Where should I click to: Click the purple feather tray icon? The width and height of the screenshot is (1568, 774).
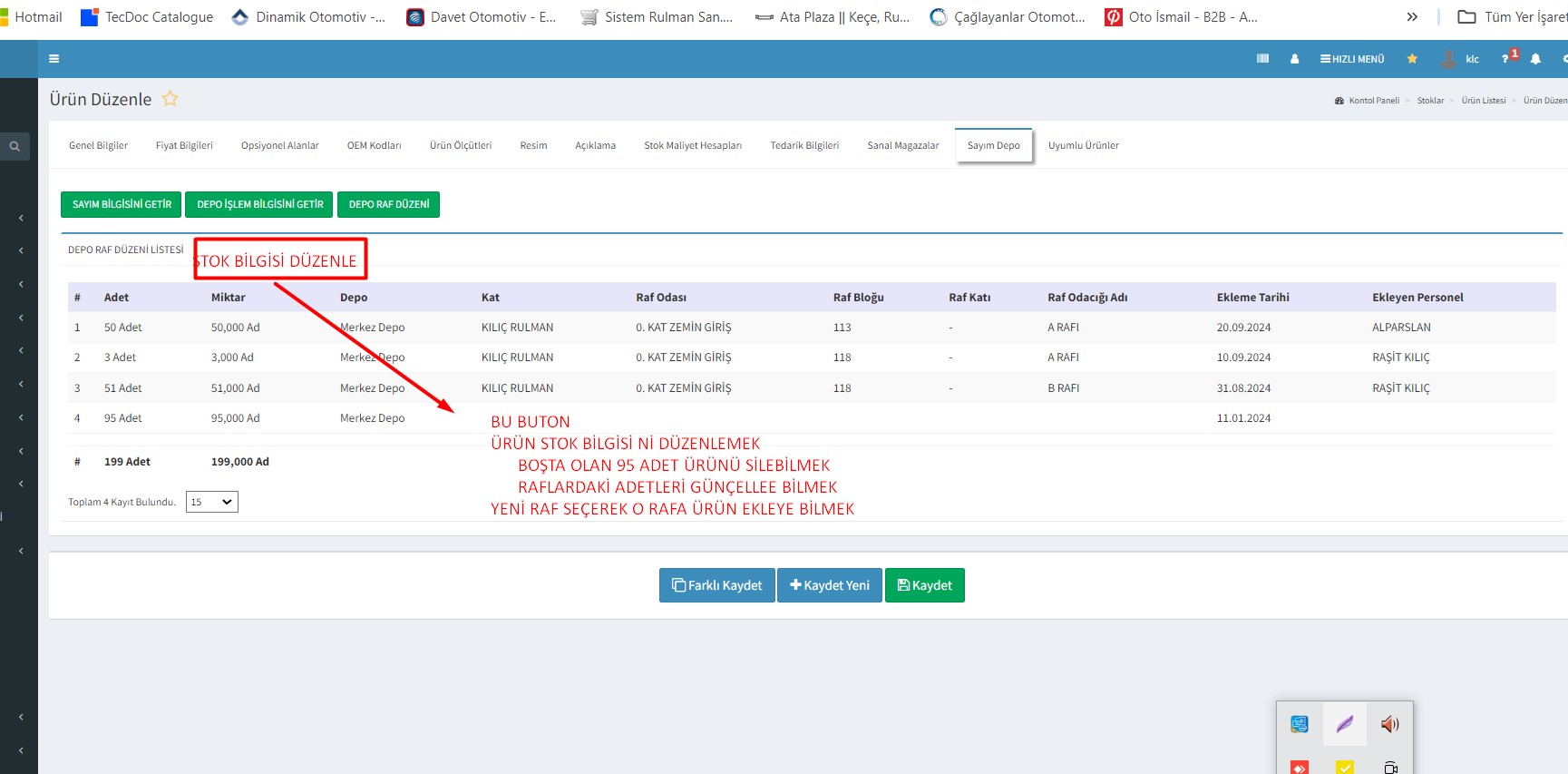coord(1344,724)
